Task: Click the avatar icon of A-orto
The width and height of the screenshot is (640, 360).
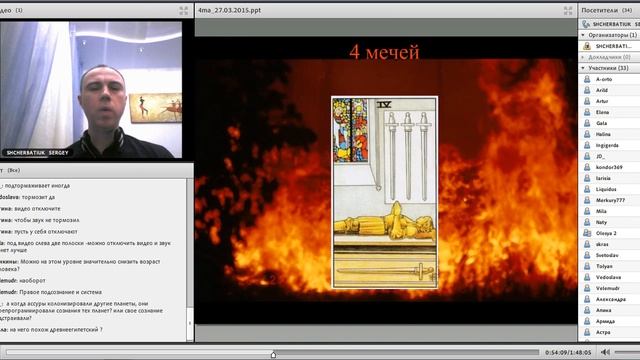Action: [x=587, y=79]
